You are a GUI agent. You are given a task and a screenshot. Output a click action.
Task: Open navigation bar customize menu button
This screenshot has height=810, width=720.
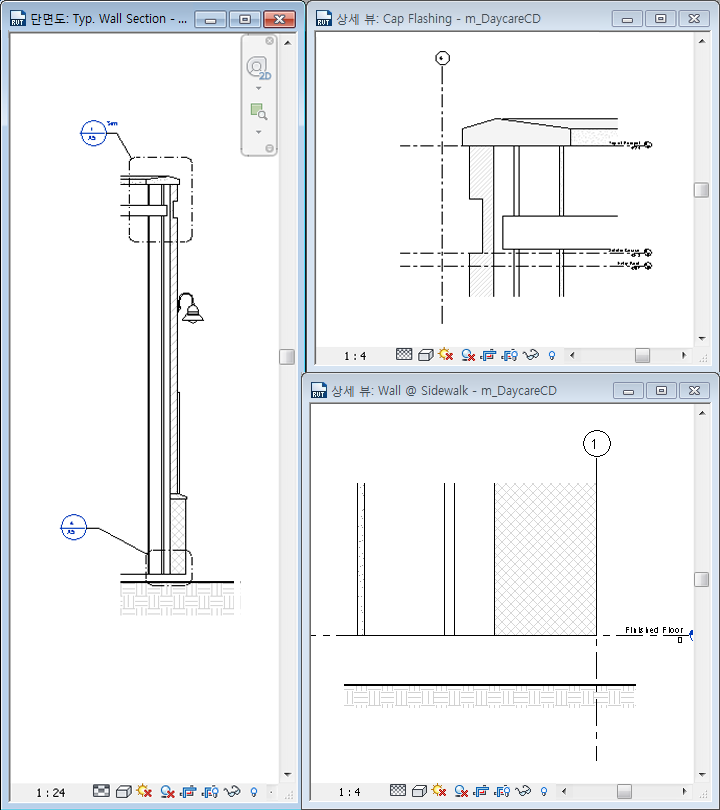[270, 148]
